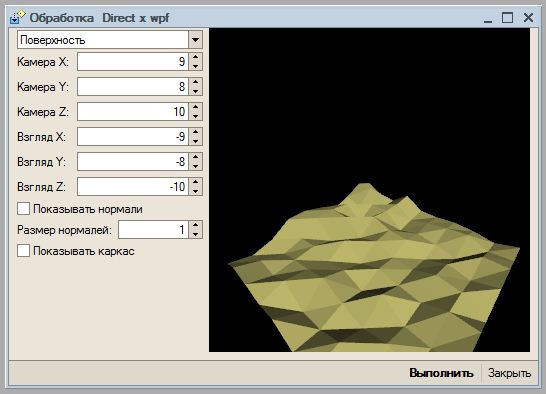Image resolution: width=546 pixels, height=394 pixels.
Task: Enable Показывать нормали checkbox
Action: tap(23, 209)
